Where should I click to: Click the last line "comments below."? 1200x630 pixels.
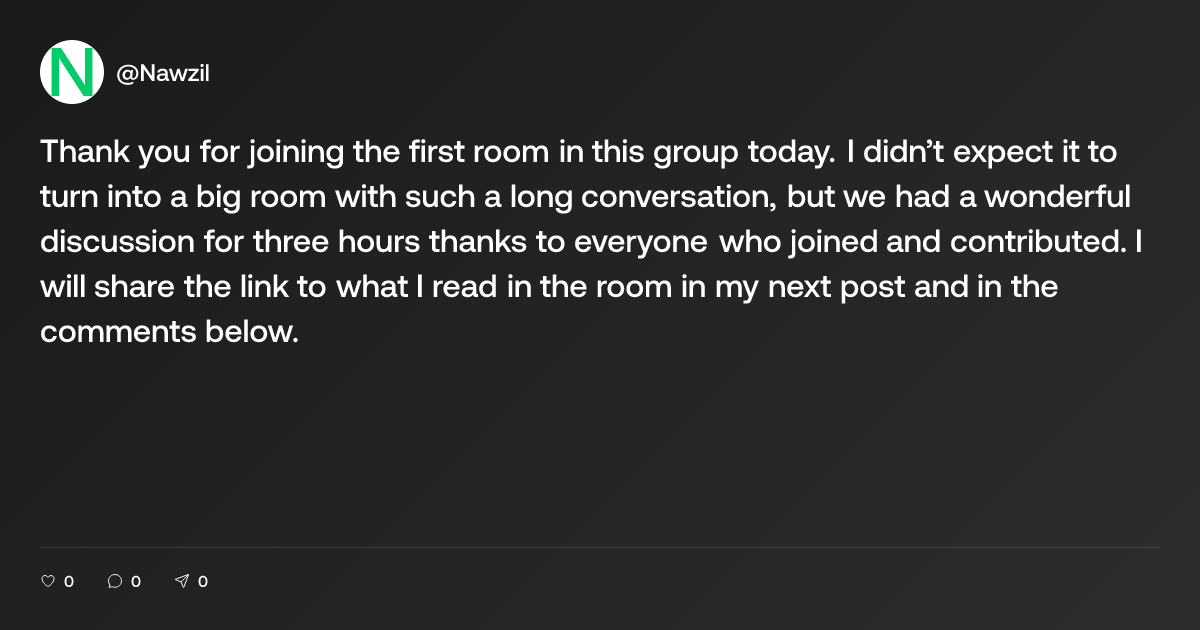[x=170, y=332]
